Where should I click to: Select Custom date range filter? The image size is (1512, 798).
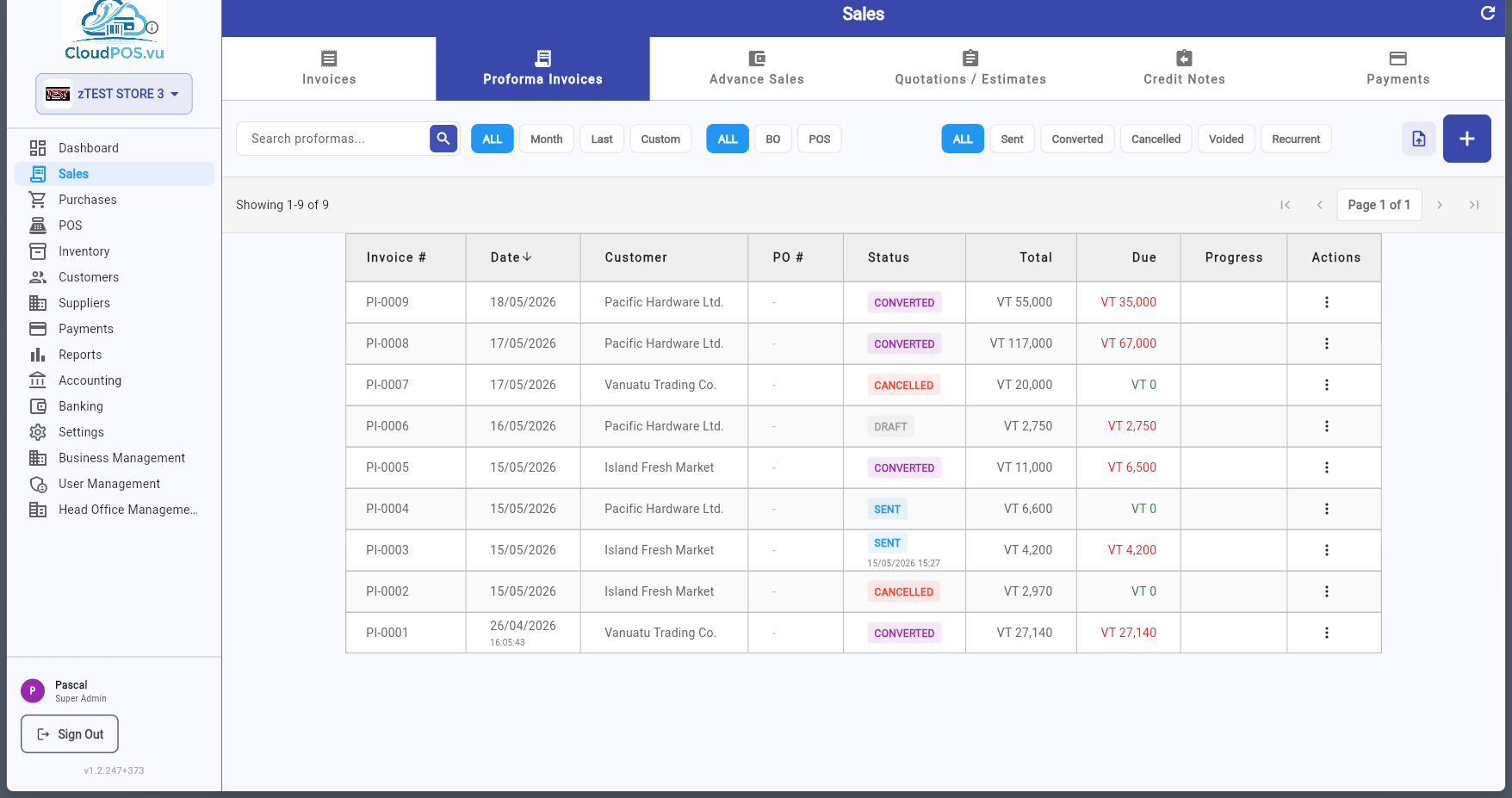pos(660,139)
